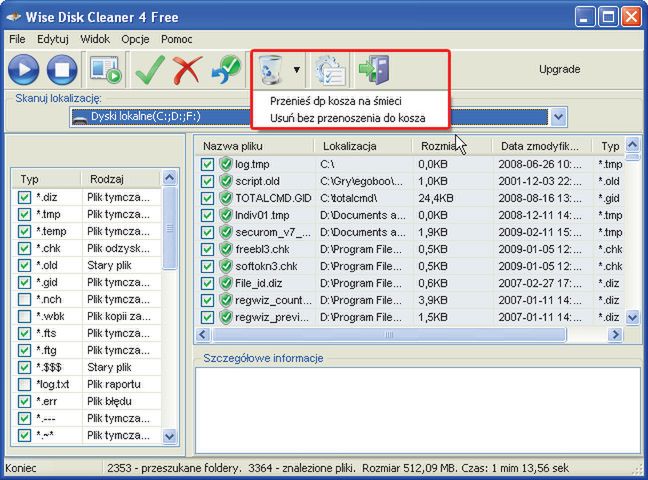
Task: Uncheck the TOTALCMD.GID file checkbox
Action: (207, 198)
